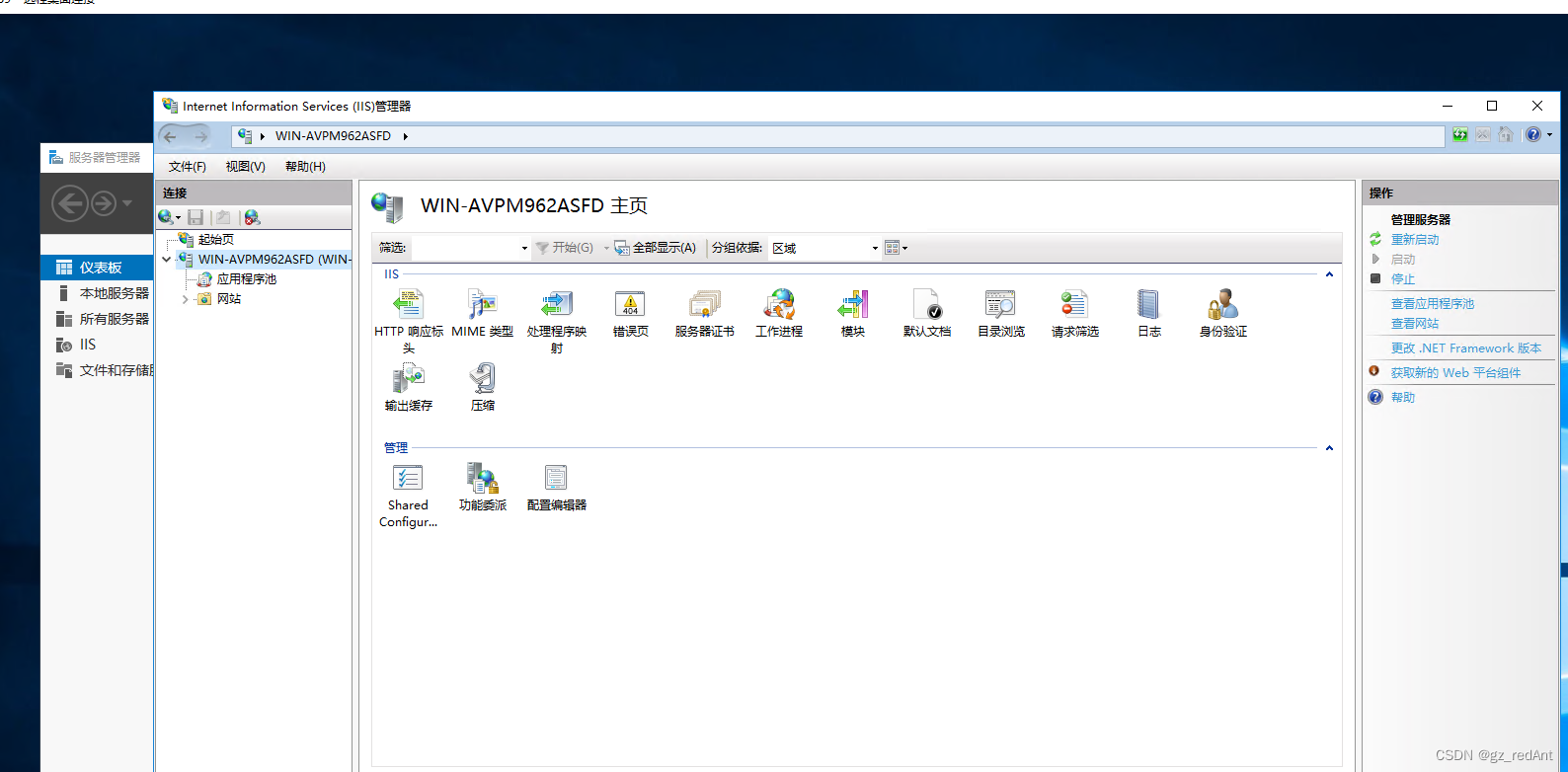Open the 日志 icon

(1148, 304)
